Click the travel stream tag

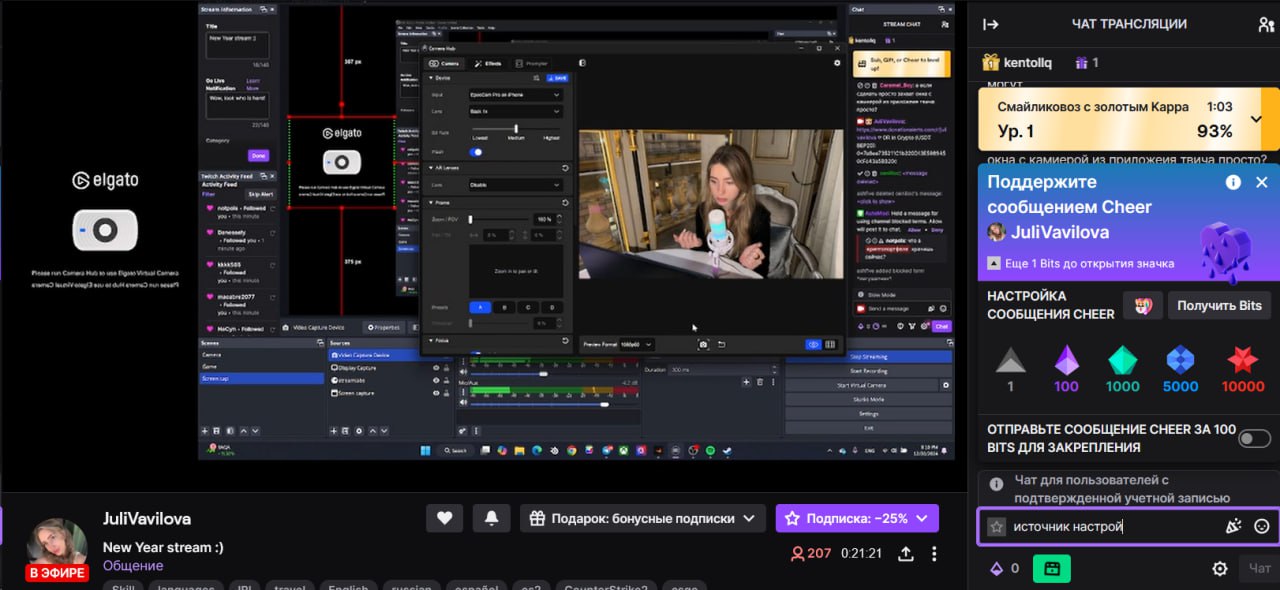click(x=290, y=587)
